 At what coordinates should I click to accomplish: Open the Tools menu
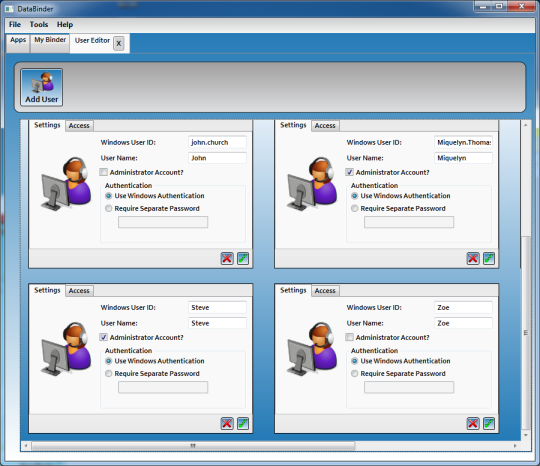coord(39,24)
